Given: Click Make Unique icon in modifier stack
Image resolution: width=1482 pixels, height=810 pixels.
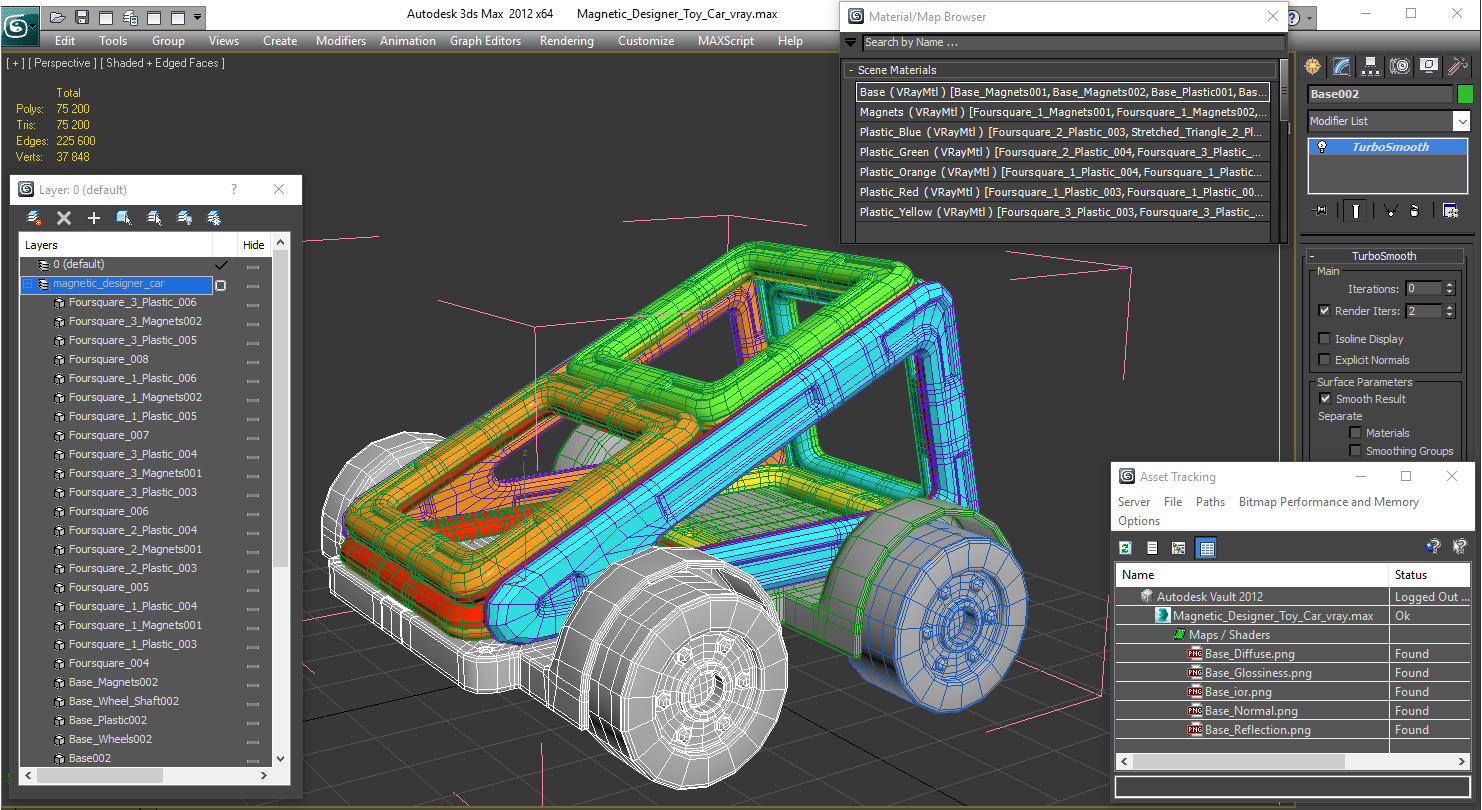Looking at the screenshot, I should coord(1390,210).
